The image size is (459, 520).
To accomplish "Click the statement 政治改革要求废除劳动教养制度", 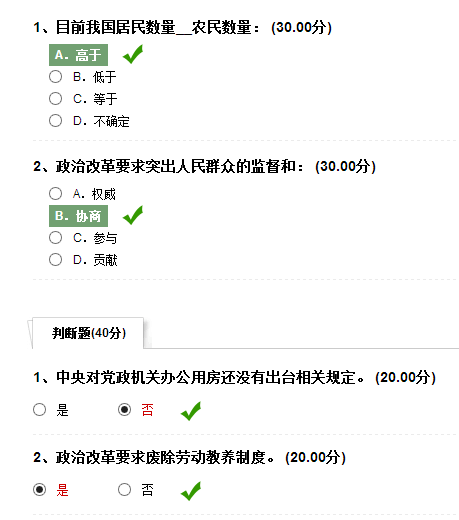I will [x=161, y=457].
